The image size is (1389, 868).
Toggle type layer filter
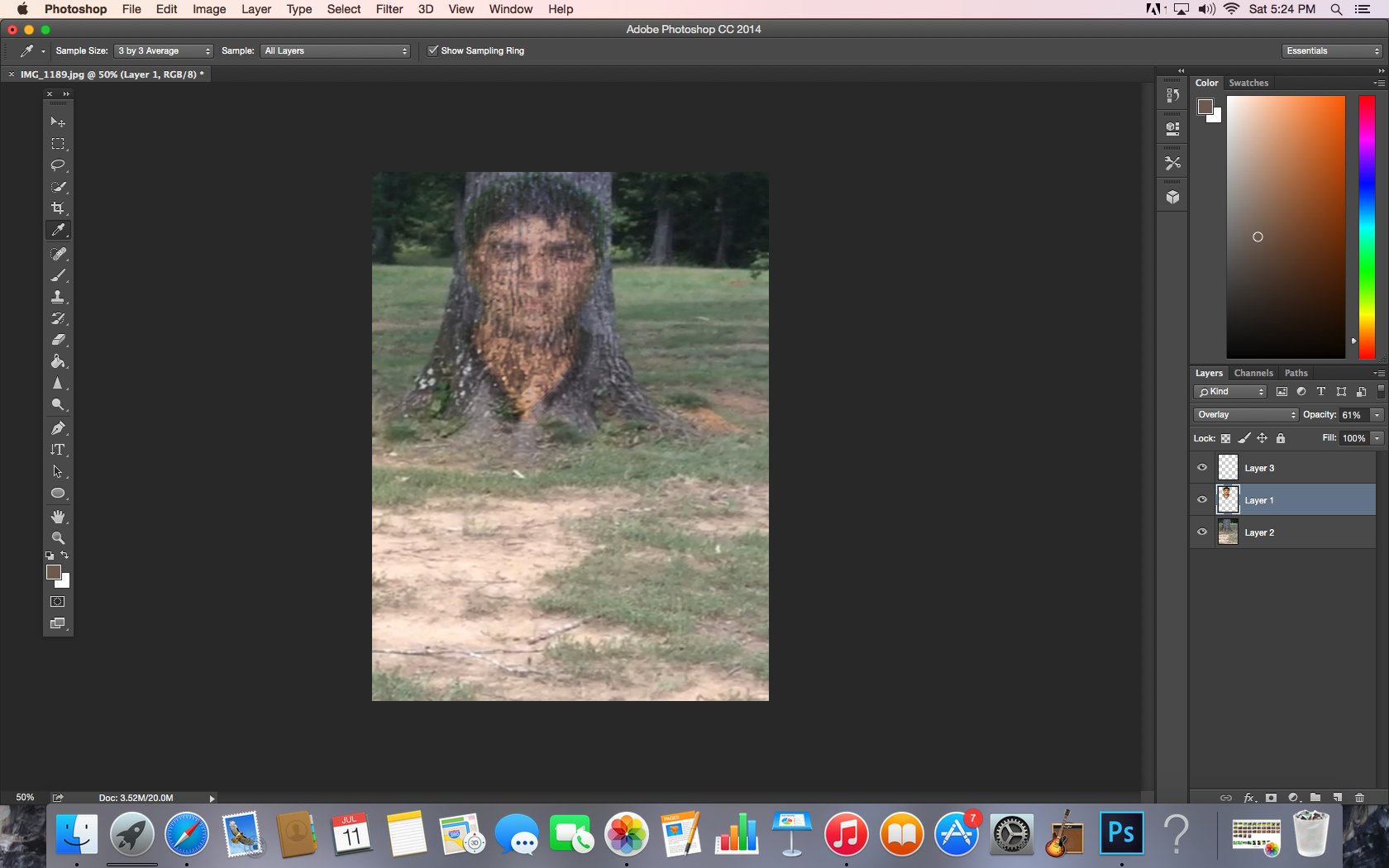pos(1321,392)
